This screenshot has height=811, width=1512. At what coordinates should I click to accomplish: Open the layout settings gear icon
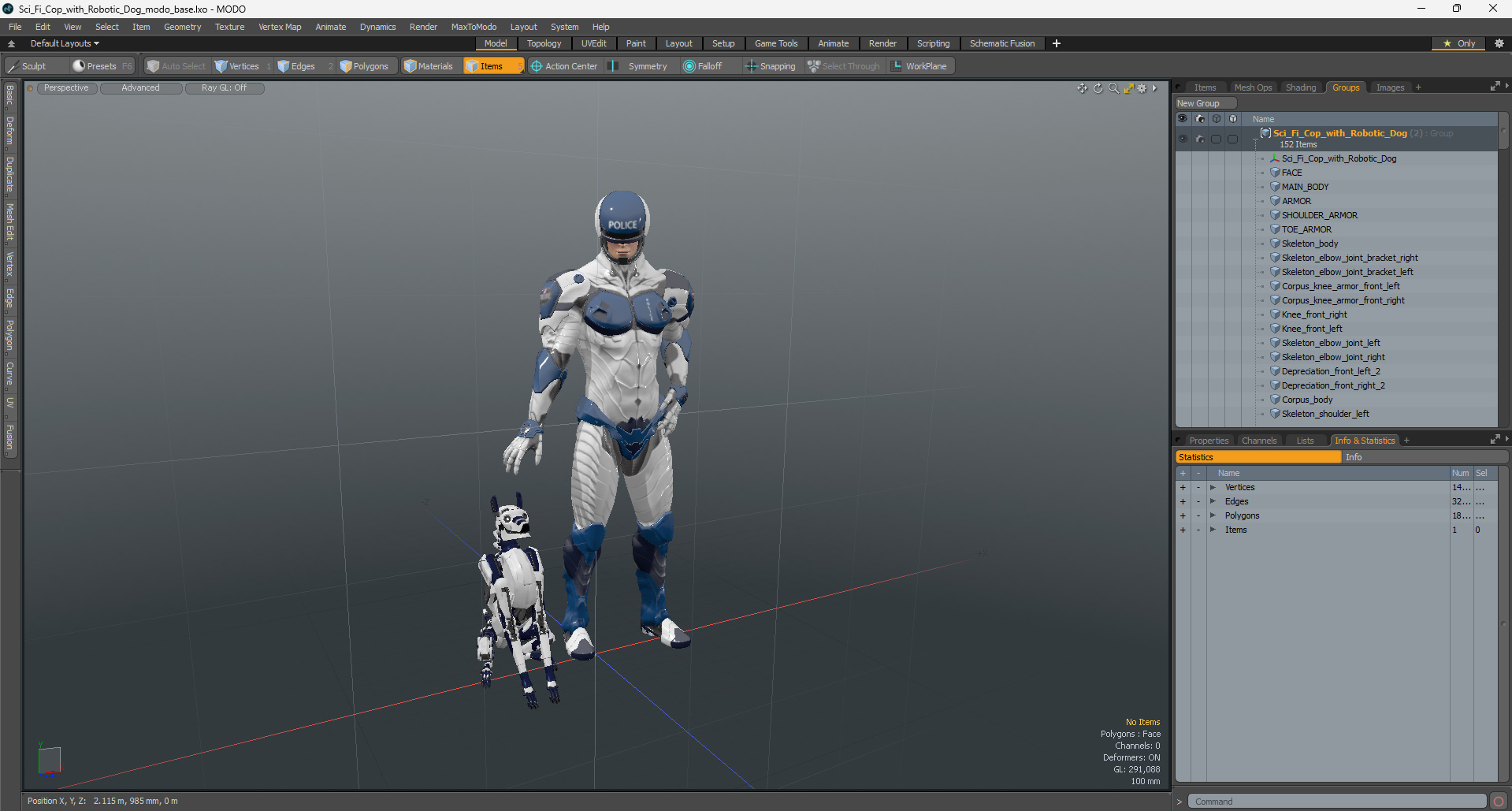pyautogui.click(x=1499, y=43)
